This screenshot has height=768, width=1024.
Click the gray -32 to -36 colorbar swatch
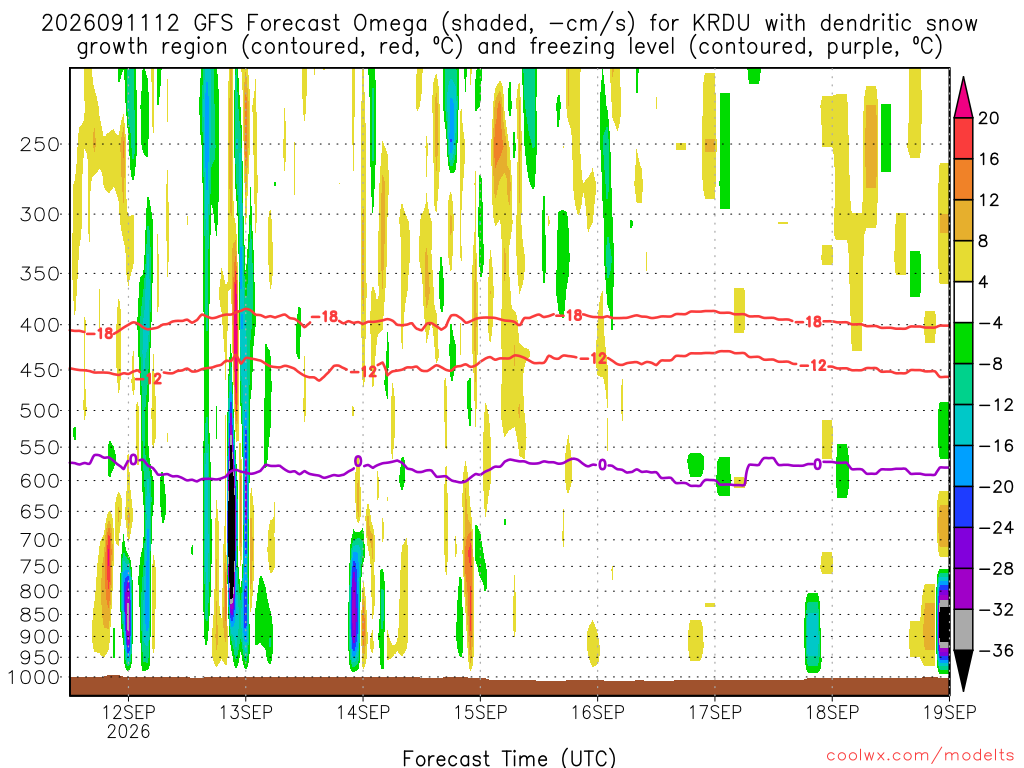pos(963,630)
